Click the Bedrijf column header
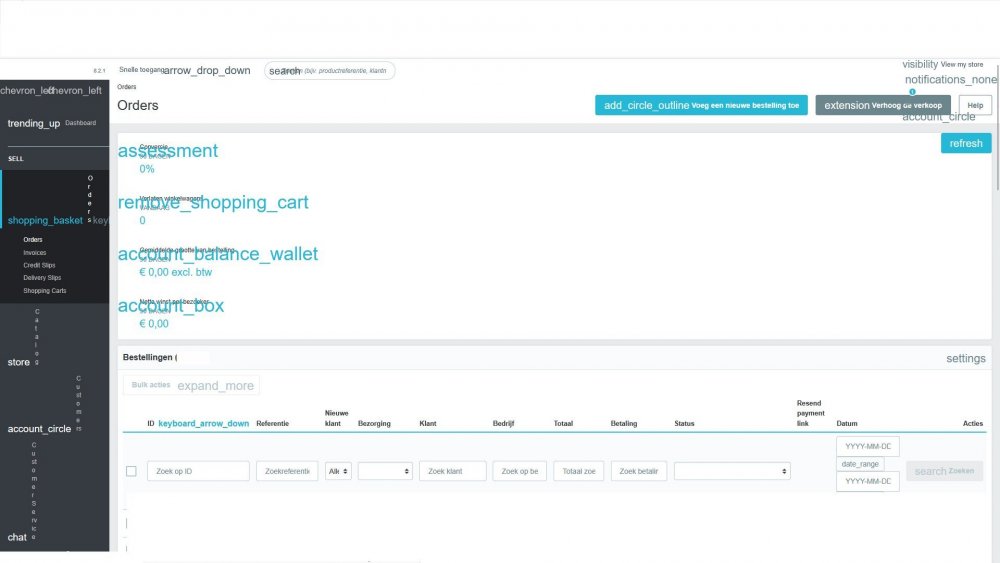This screenshot has height=563, width=1000. click(503, 423)
